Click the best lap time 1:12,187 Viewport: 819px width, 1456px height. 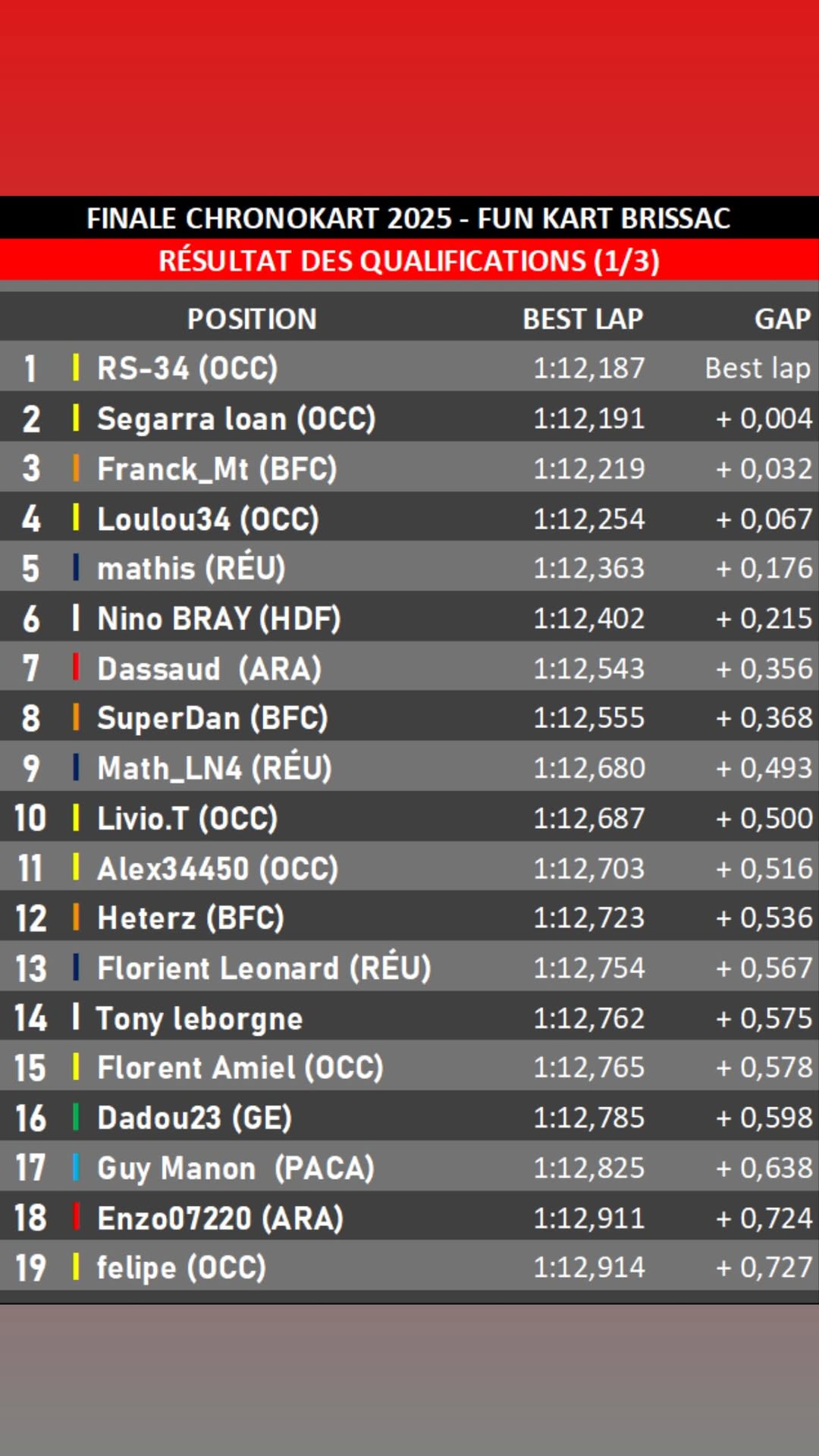tap(588, 369)
